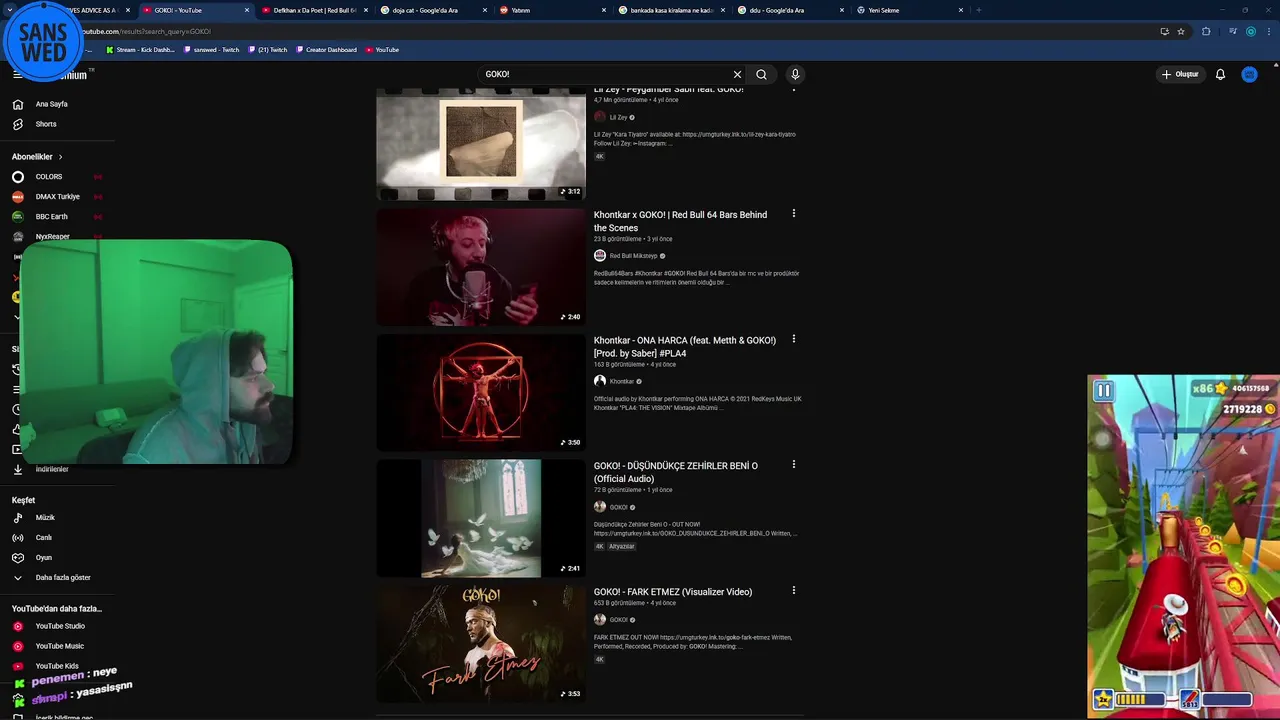1280x720 pixels.
Task: Open the browser extensions puzzle icon
Action: (1206, 31)
